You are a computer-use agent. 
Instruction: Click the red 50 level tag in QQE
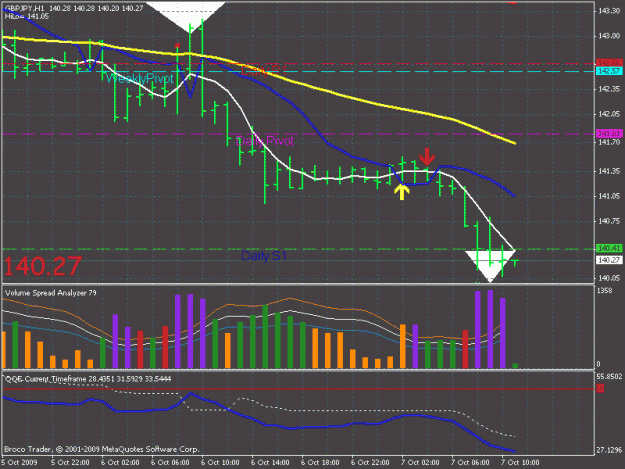point(600,389)
